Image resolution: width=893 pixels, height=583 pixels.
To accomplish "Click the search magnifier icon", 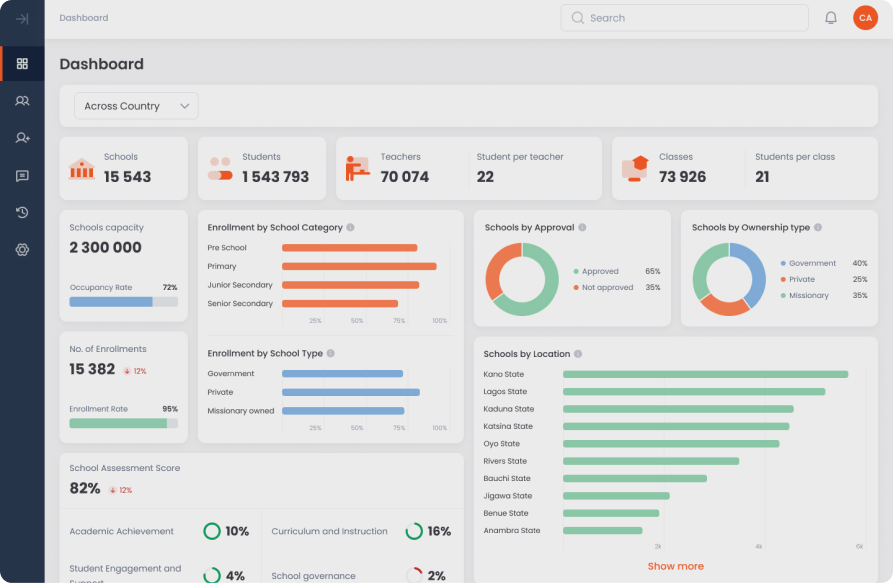I will click(577, 18).
